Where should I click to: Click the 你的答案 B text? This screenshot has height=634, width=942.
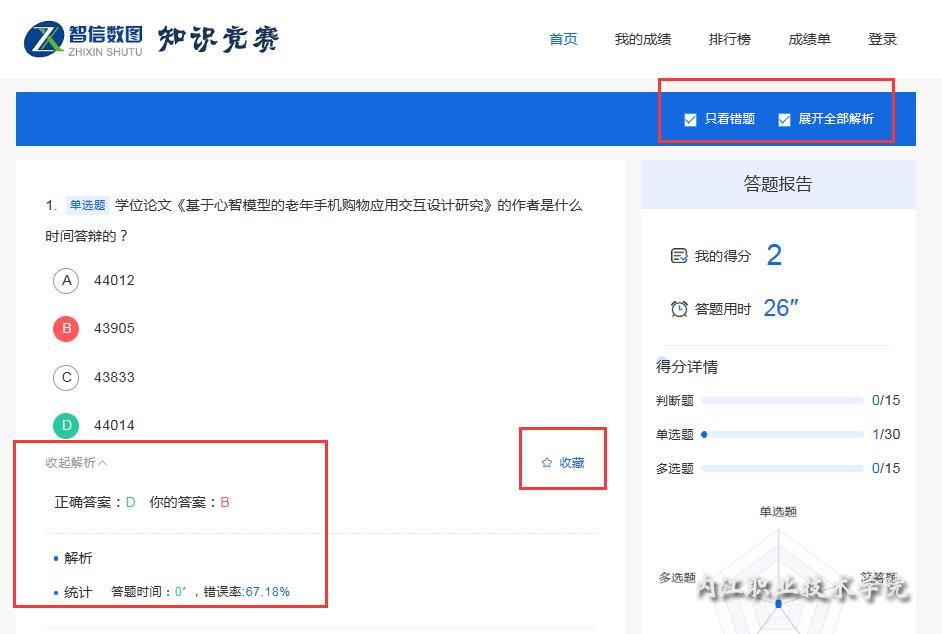(189, 502)
